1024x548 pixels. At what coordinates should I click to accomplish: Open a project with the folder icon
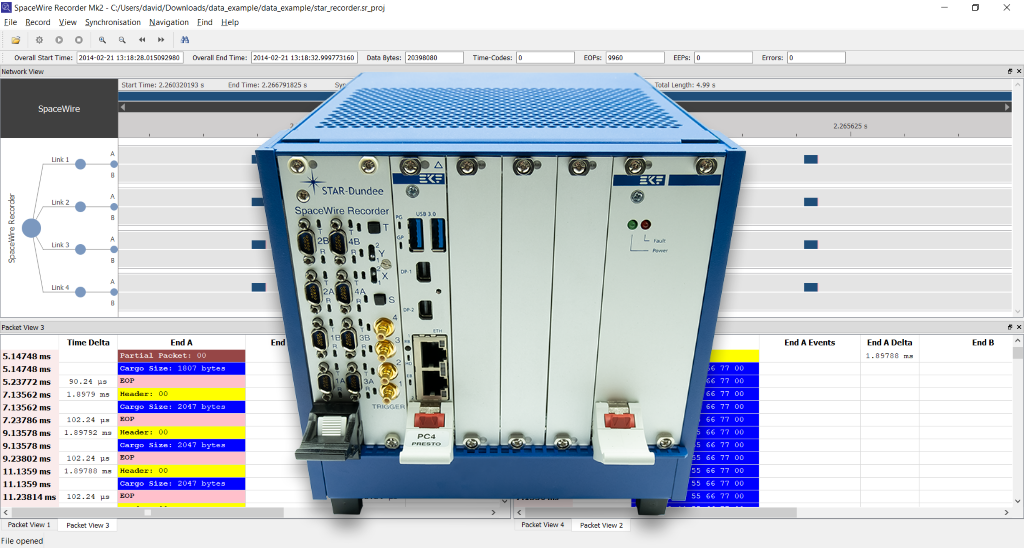[16, 40]
